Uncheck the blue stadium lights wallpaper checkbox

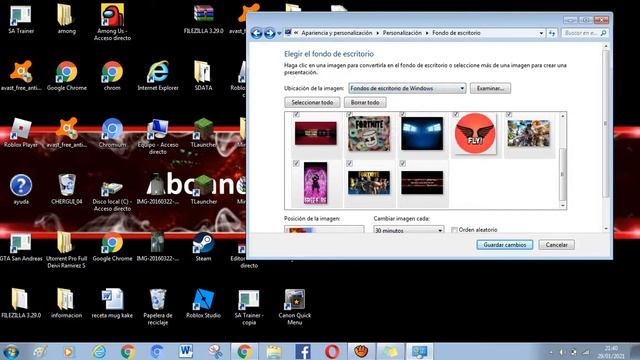point(402,115)
